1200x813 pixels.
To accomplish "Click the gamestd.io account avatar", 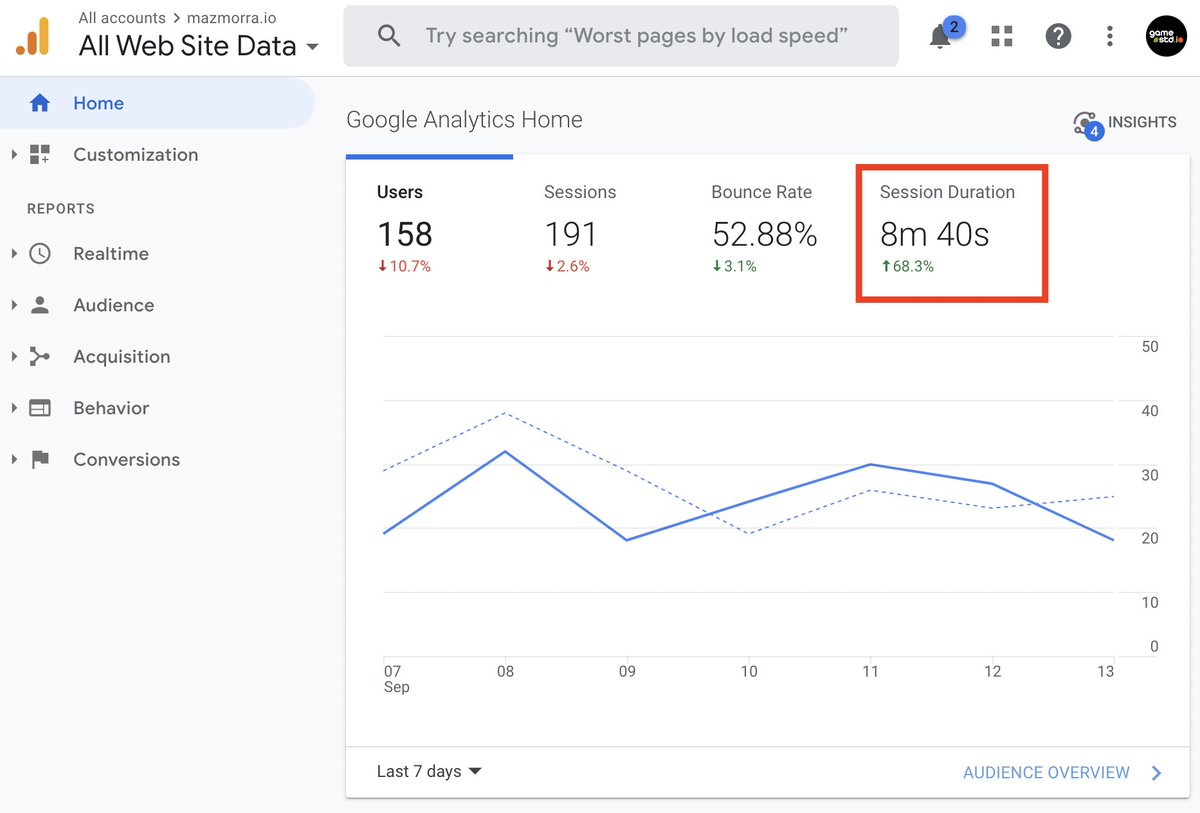I will (x=1166, y=36).
